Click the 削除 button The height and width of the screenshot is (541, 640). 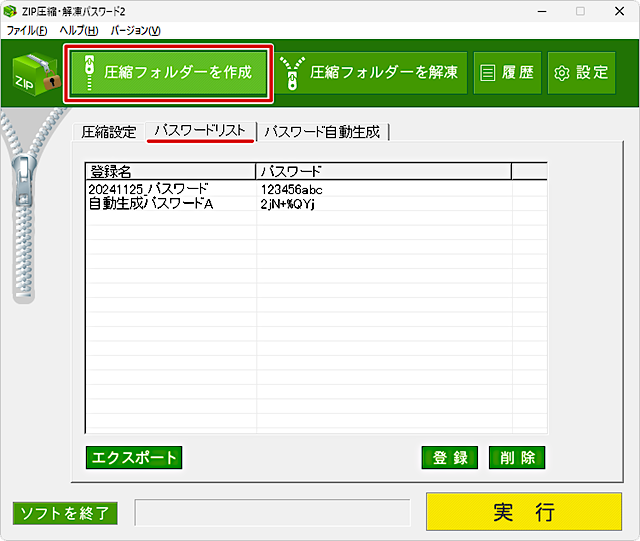[x=517, y=457]
